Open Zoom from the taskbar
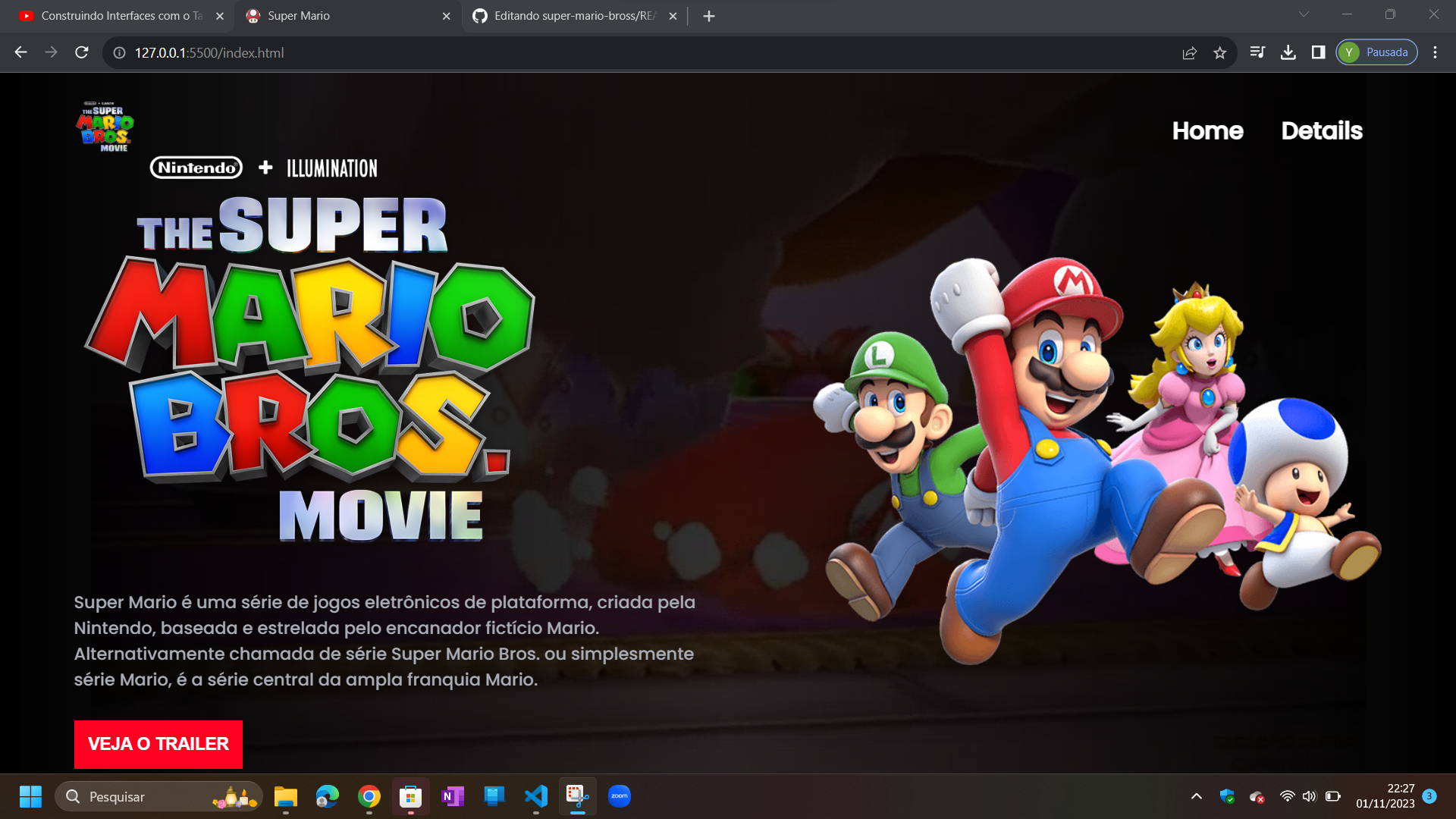 pyautogui.click(x=620, y=797)
